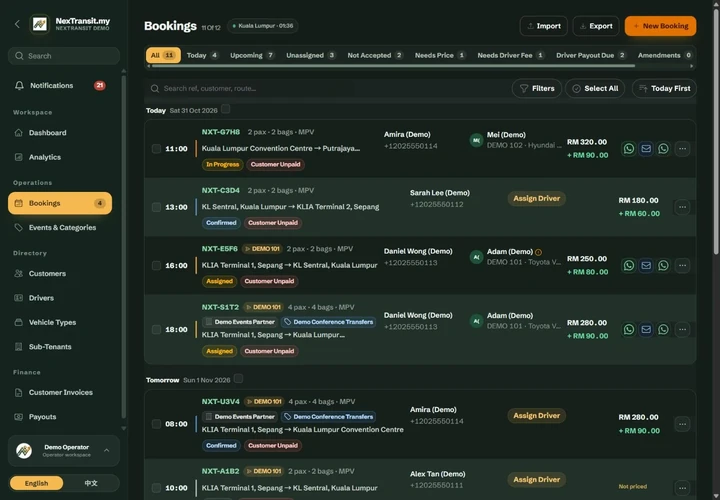The width and height of the screenshot is (720, 500).
Task: Click second WhatsApp icon on NXT-S1T2 row
Action: 663,329
